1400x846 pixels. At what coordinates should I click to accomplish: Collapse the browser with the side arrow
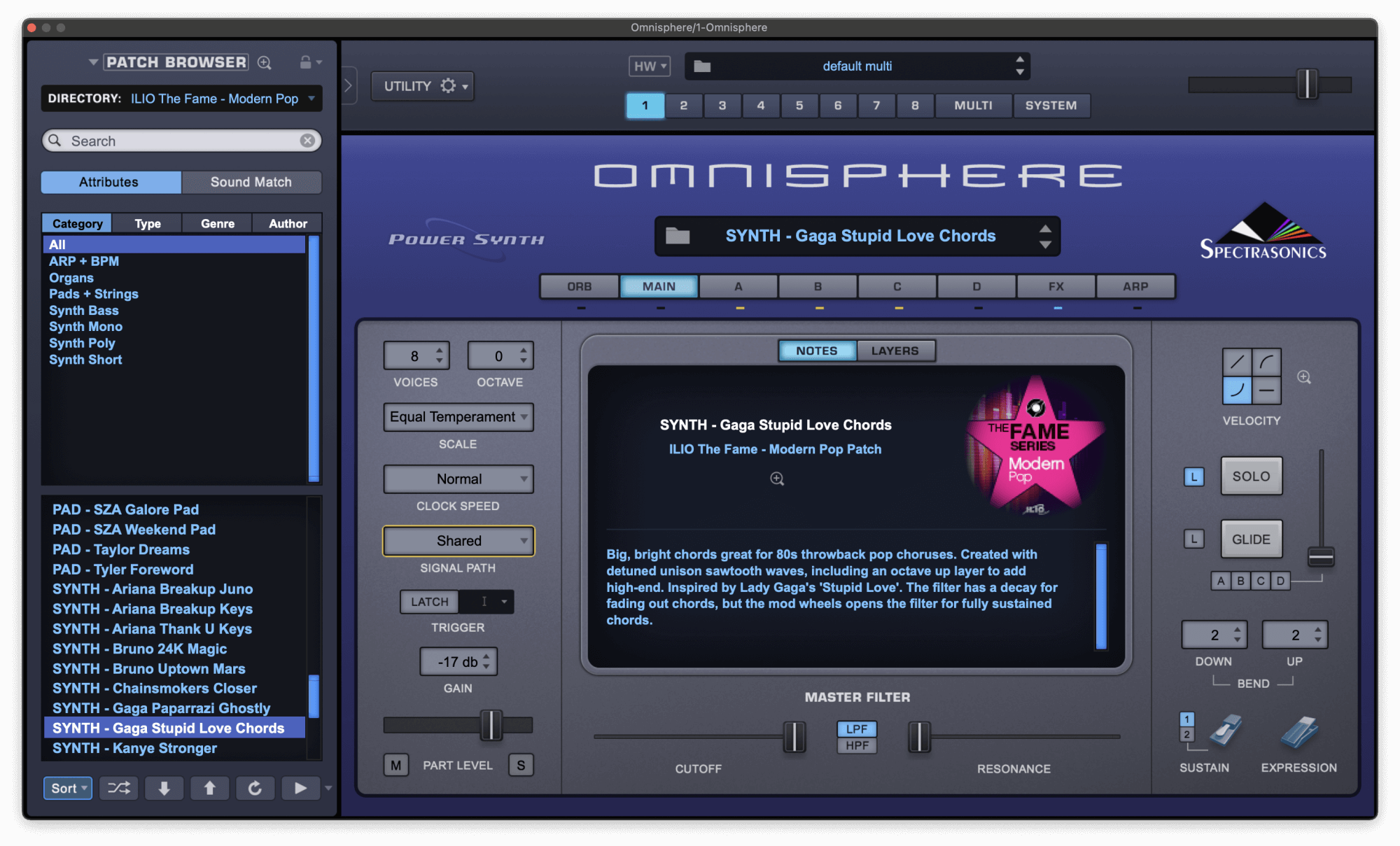coord(349,85)
